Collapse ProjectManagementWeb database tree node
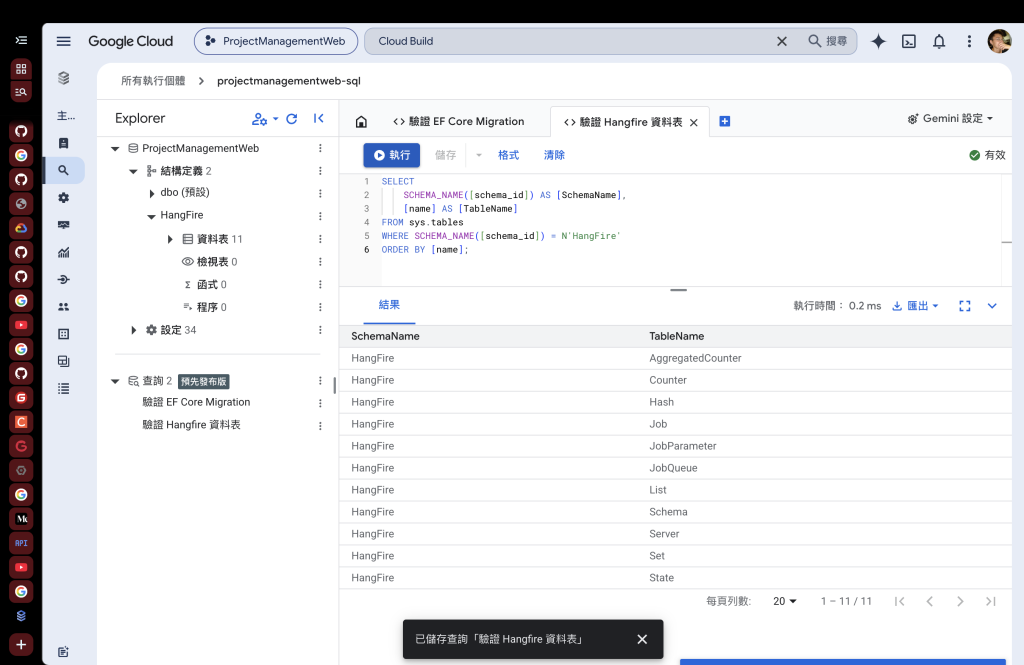This screenshot has height=665, width=1024. tap(115, 149)
